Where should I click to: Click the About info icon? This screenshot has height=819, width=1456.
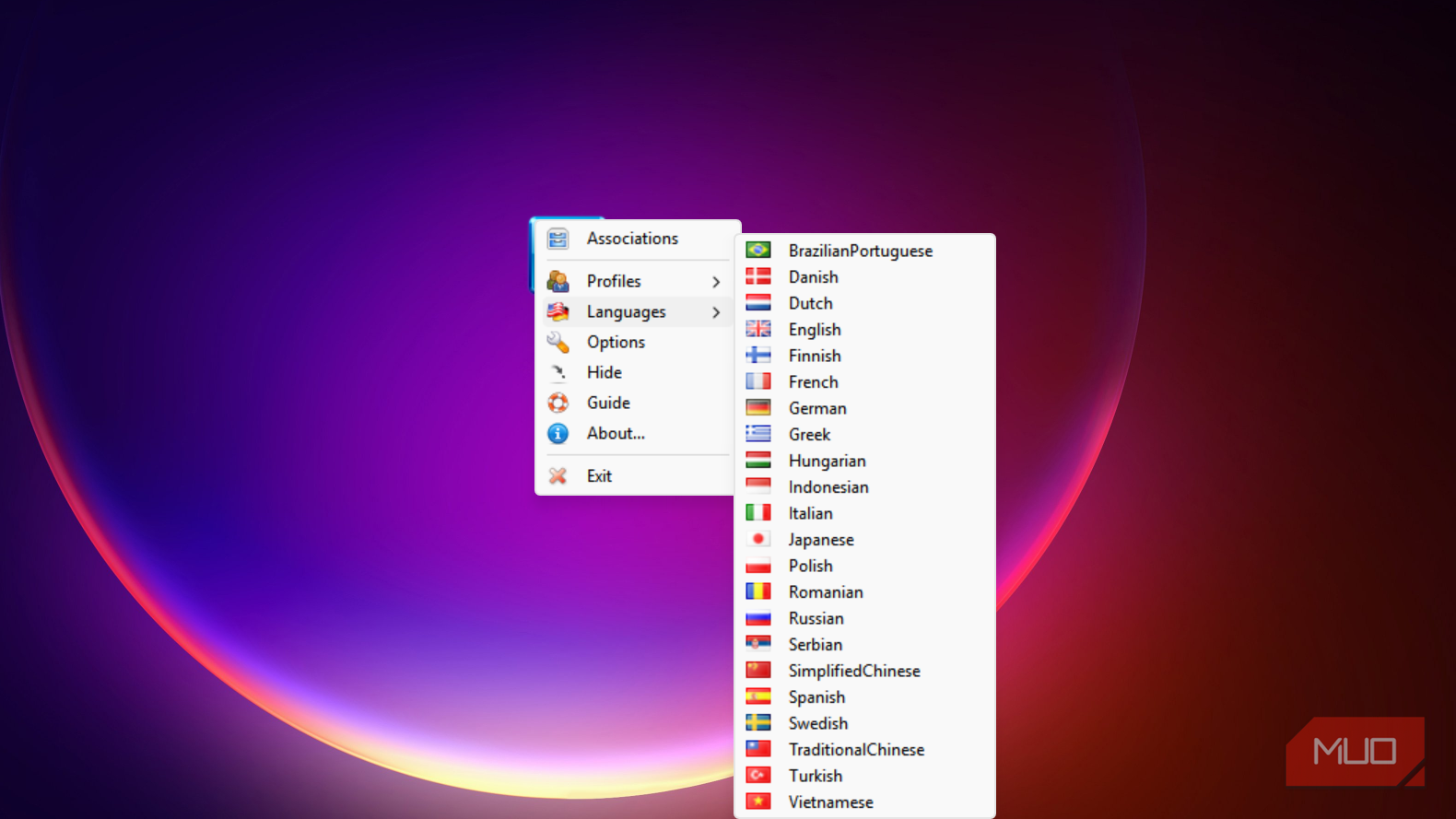pyautogui.click(x=558, y=433)
